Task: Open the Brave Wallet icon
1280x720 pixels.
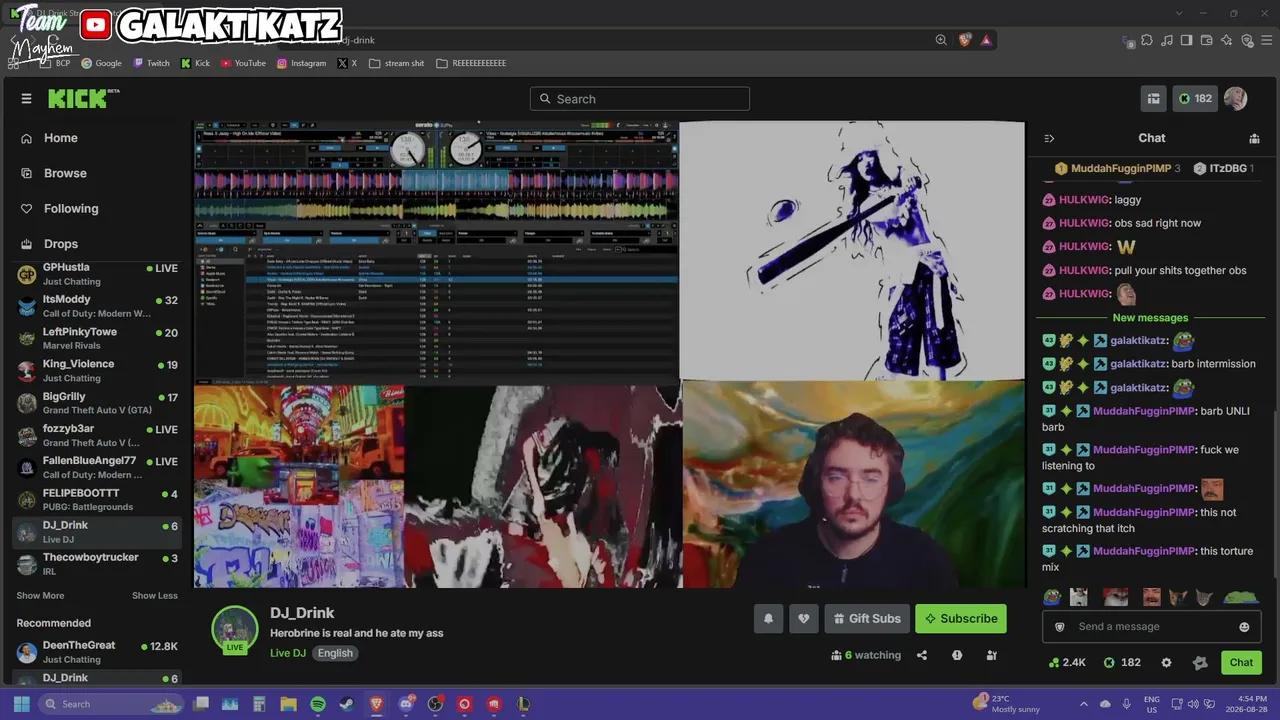Action: 1207,40
